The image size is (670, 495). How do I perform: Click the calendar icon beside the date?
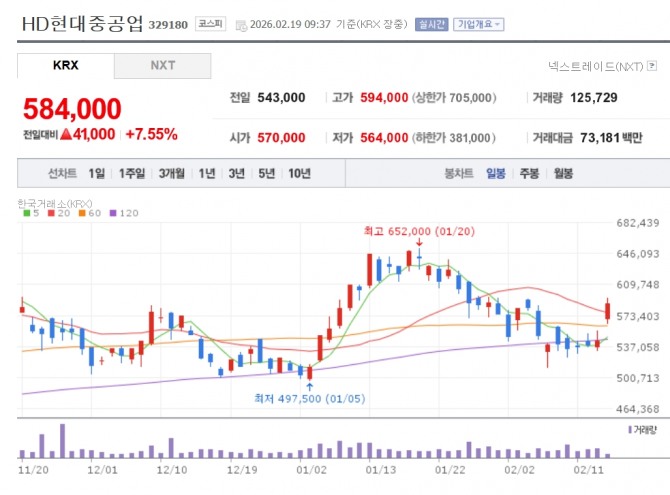click(x=241, y=25)
